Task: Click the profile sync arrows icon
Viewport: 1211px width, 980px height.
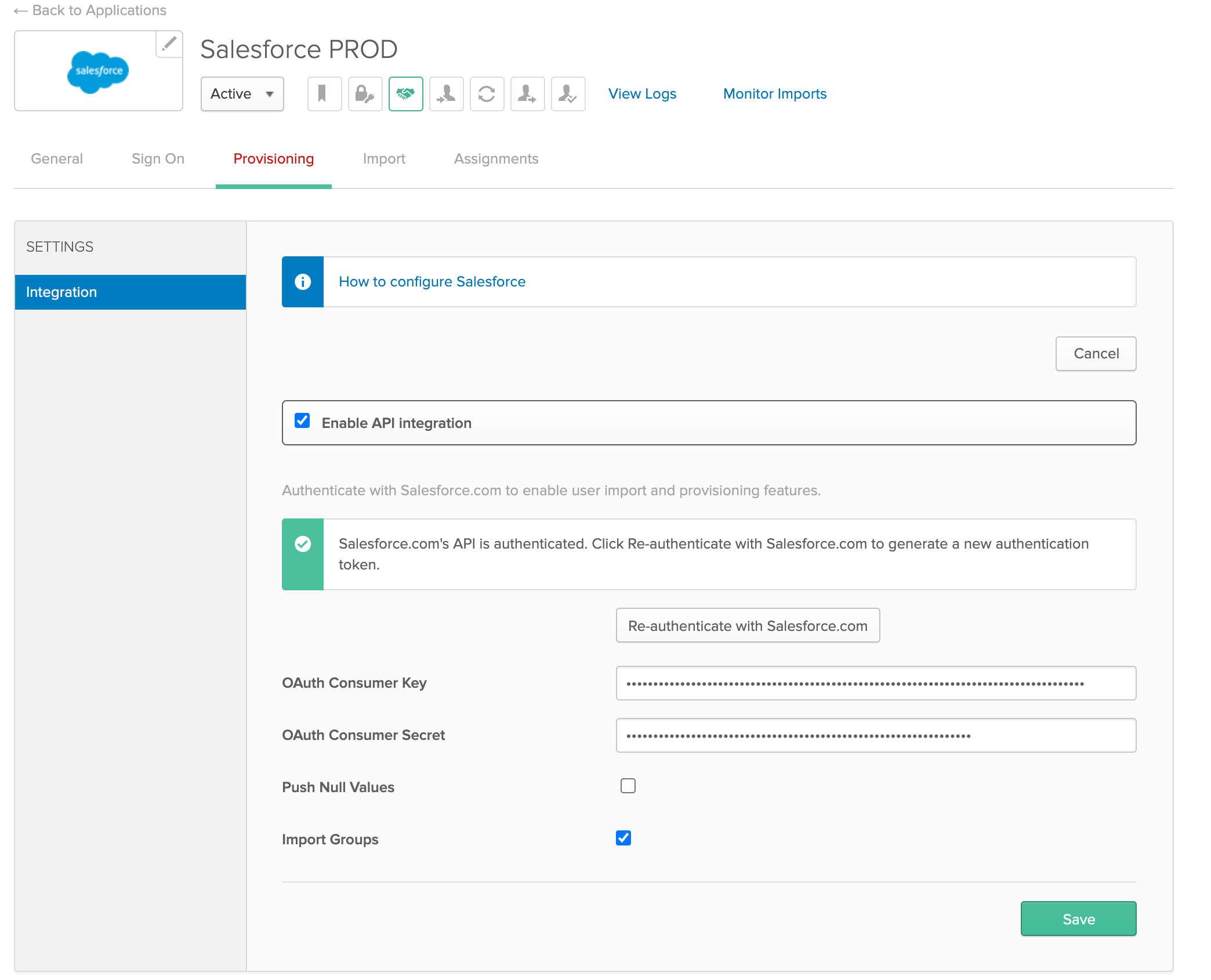Action: coord(487,93)
